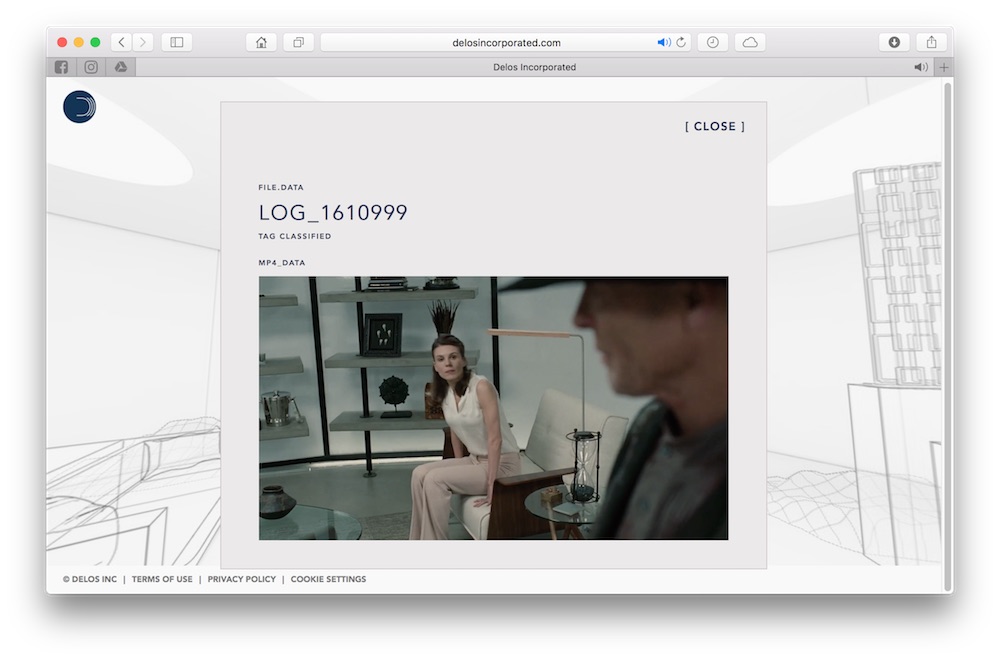Mute the tab via tab speaker icon
This screenshot has width=1000, height=660.
coord(920,67)
